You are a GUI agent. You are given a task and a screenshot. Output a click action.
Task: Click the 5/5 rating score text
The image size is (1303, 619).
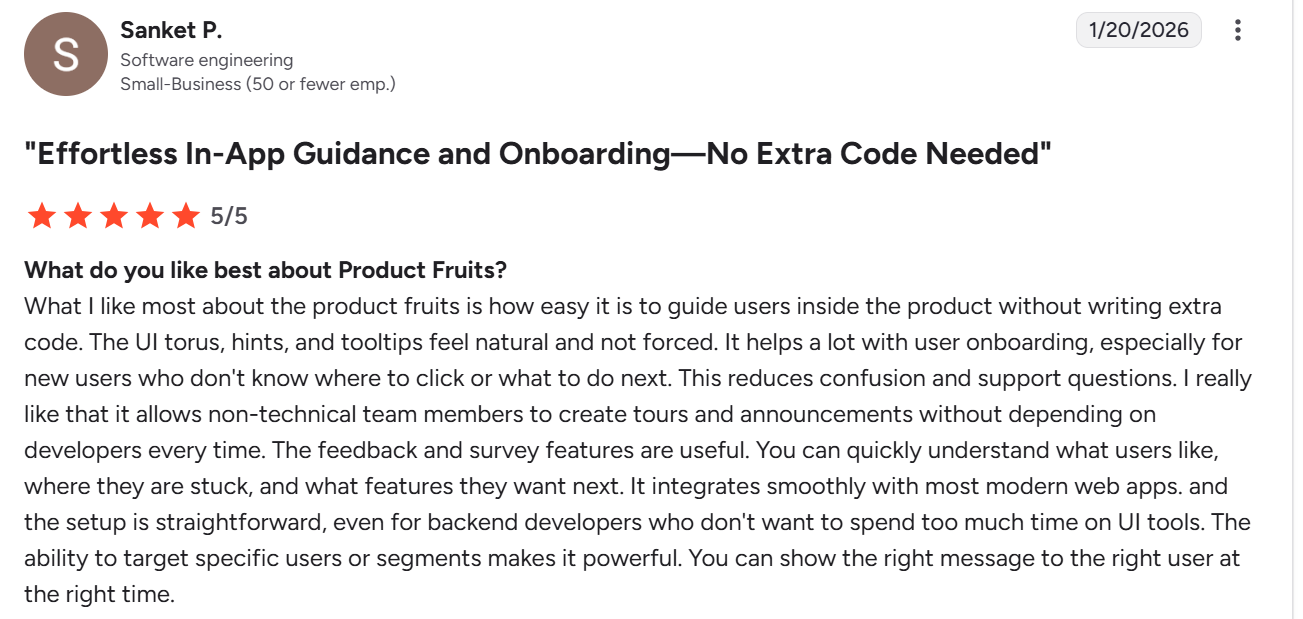pyautogui.click(x=229, y=215)
